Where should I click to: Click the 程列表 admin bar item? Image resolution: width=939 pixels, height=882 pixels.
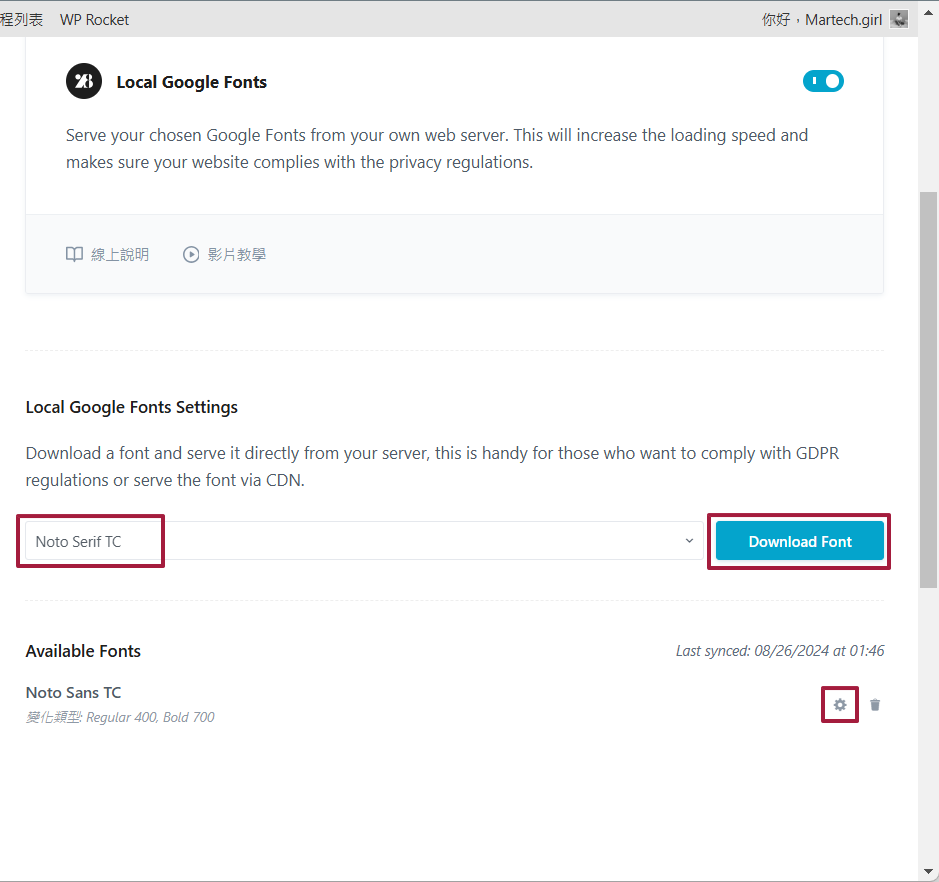21,19
